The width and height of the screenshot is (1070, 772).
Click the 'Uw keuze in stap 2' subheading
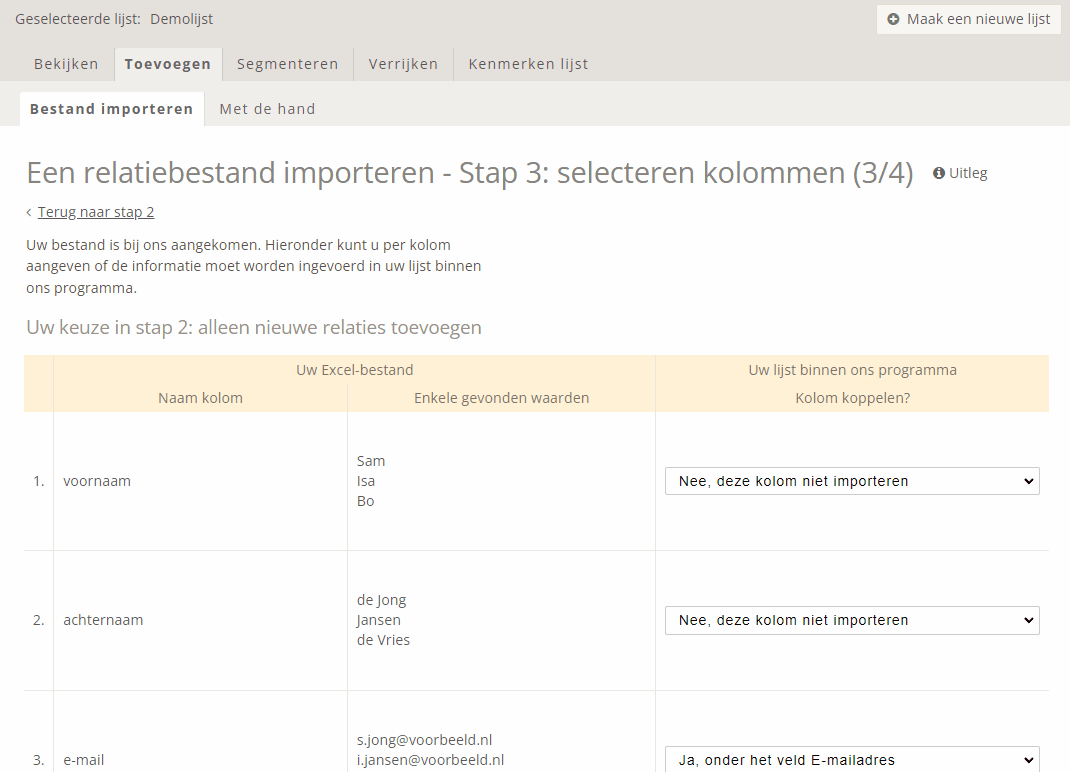tap(254, 328)
